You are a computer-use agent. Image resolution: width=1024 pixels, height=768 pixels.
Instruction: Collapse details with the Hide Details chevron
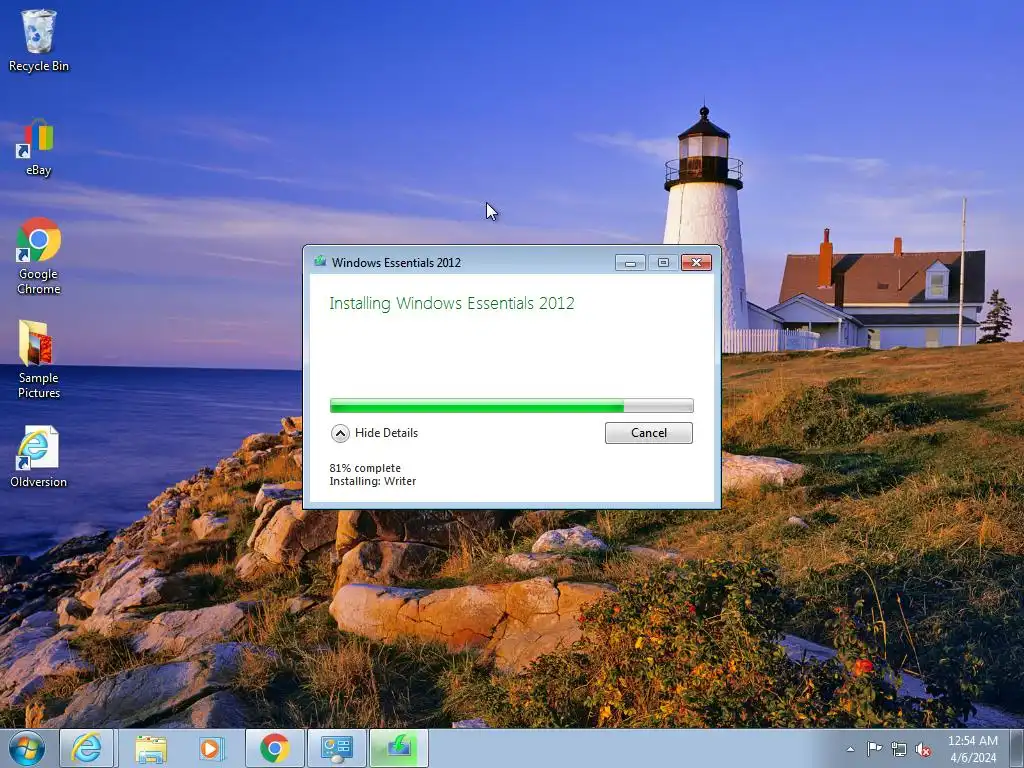[340, 433]
